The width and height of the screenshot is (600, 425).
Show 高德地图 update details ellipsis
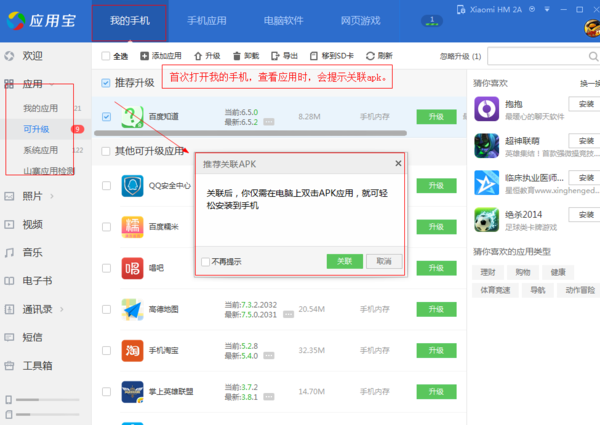coord(288,314)
